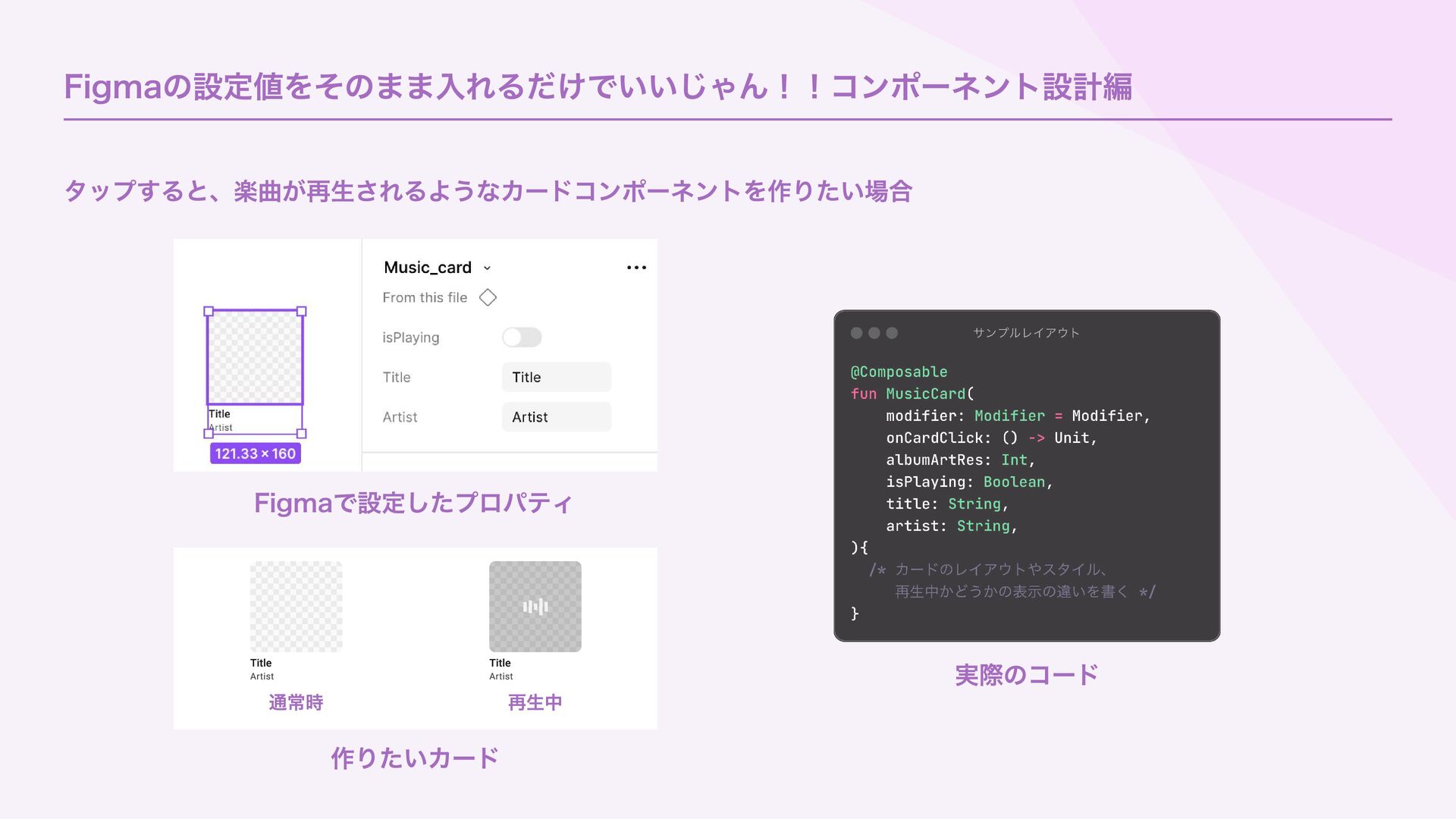The image size is (1456, 819).
Task: Click the Figmaで設定したプロパティ caption
Action: (x=413, y=503)
